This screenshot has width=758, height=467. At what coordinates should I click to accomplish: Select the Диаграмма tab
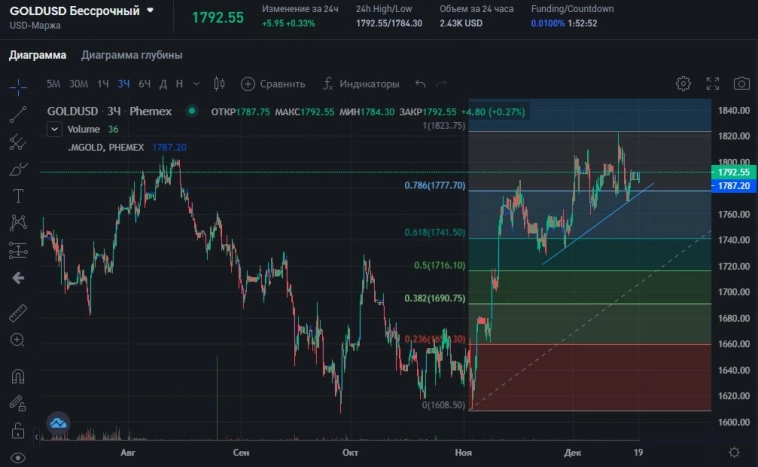tap(38, 55)
